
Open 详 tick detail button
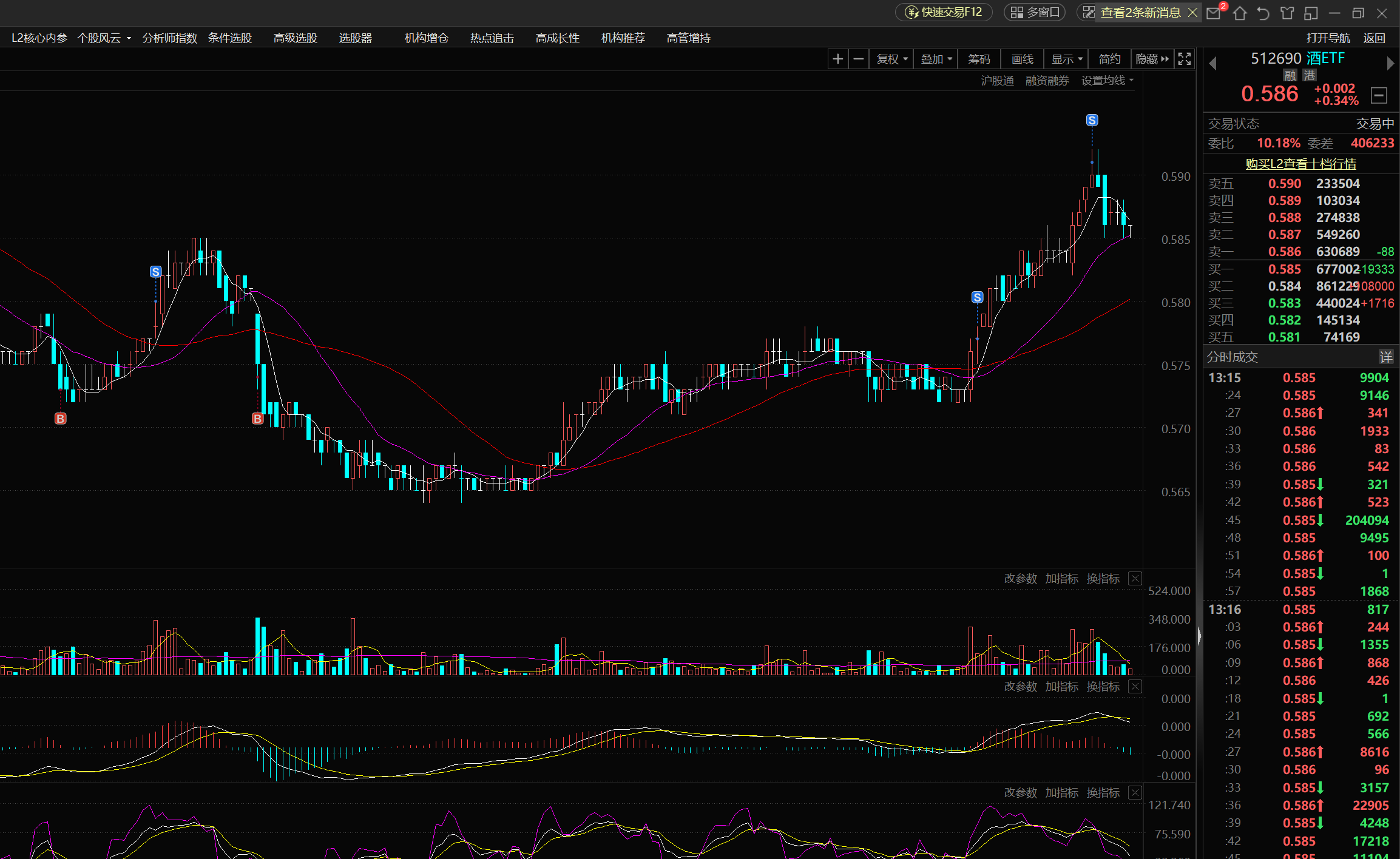1386,357
